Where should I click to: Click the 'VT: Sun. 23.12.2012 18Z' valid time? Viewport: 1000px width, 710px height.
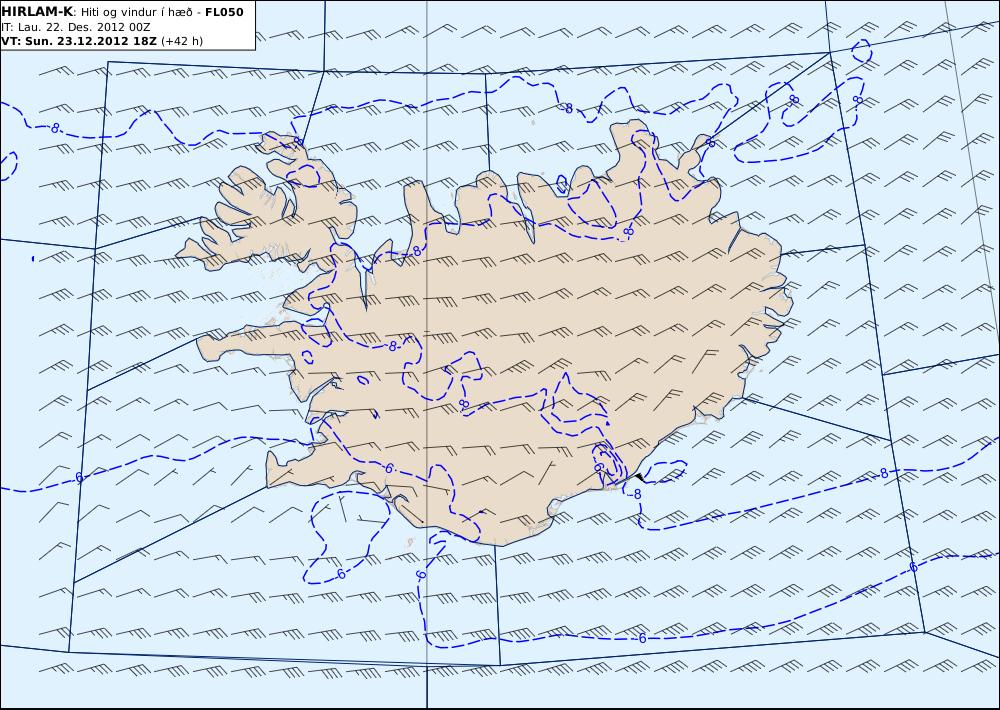tap(79, 41)
